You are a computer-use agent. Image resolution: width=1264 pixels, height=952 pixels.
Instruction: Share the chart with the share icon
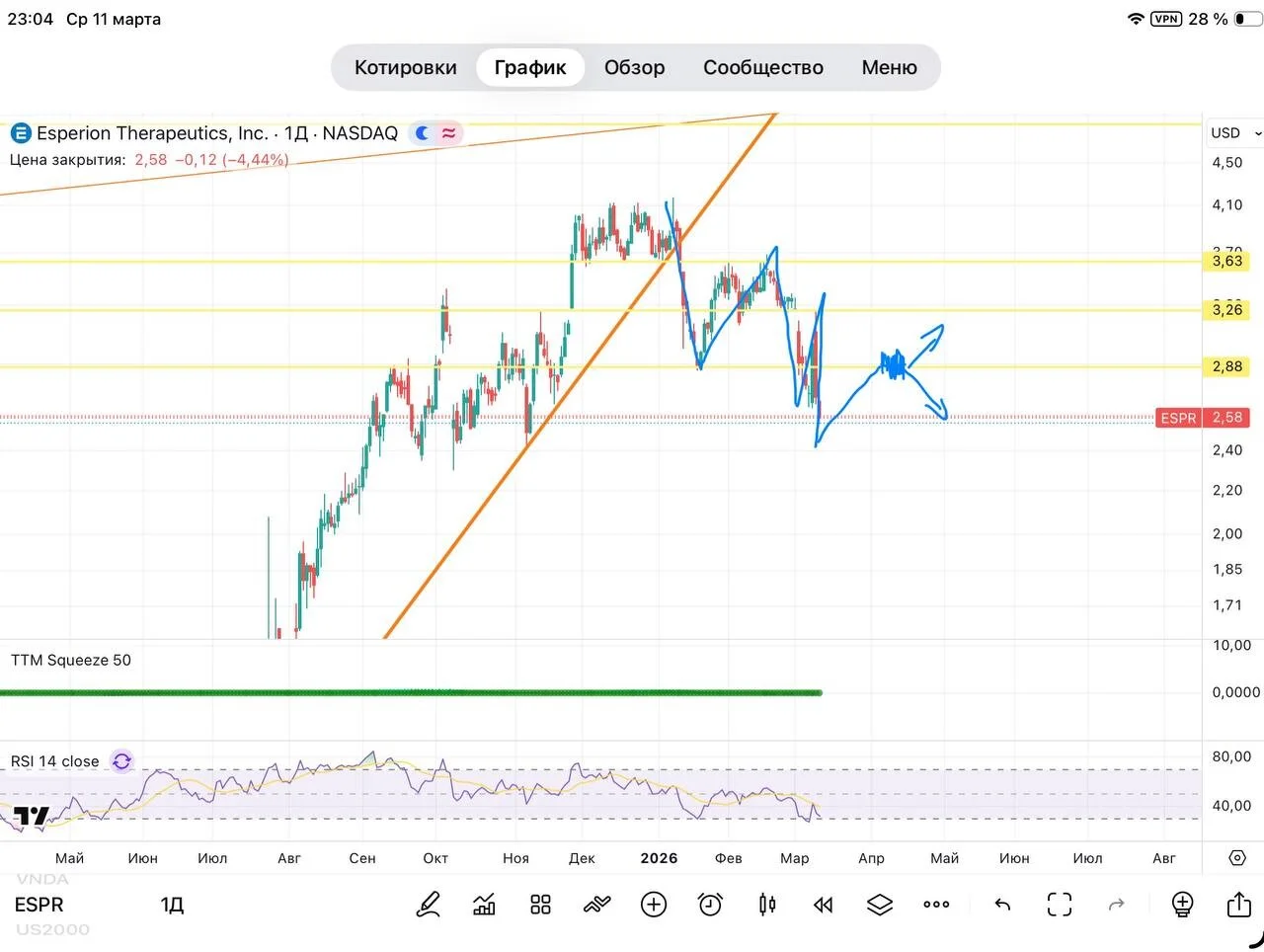(x=1238, y=904)
